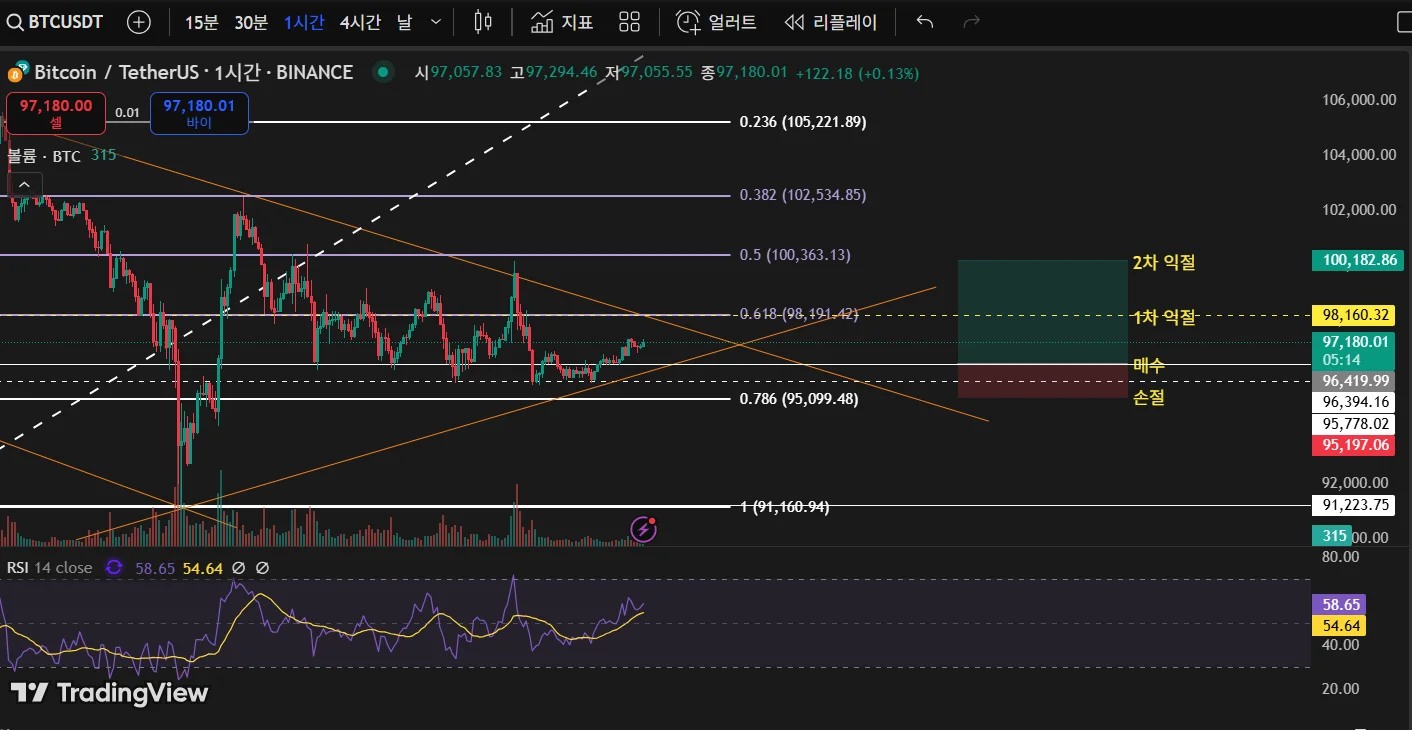Open the indicator templates grid icon
Screen dimensions: 1412x730
tap(629, 21)
